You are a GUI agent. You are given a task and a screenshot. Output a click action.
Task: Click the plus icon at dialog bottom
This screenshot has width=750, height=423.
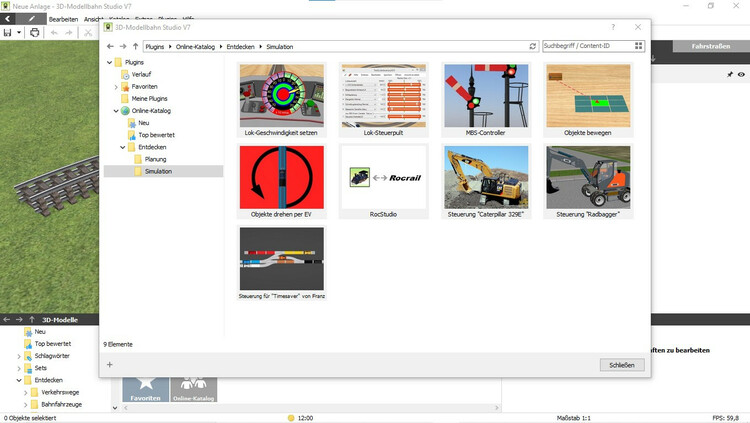point(110,365)
